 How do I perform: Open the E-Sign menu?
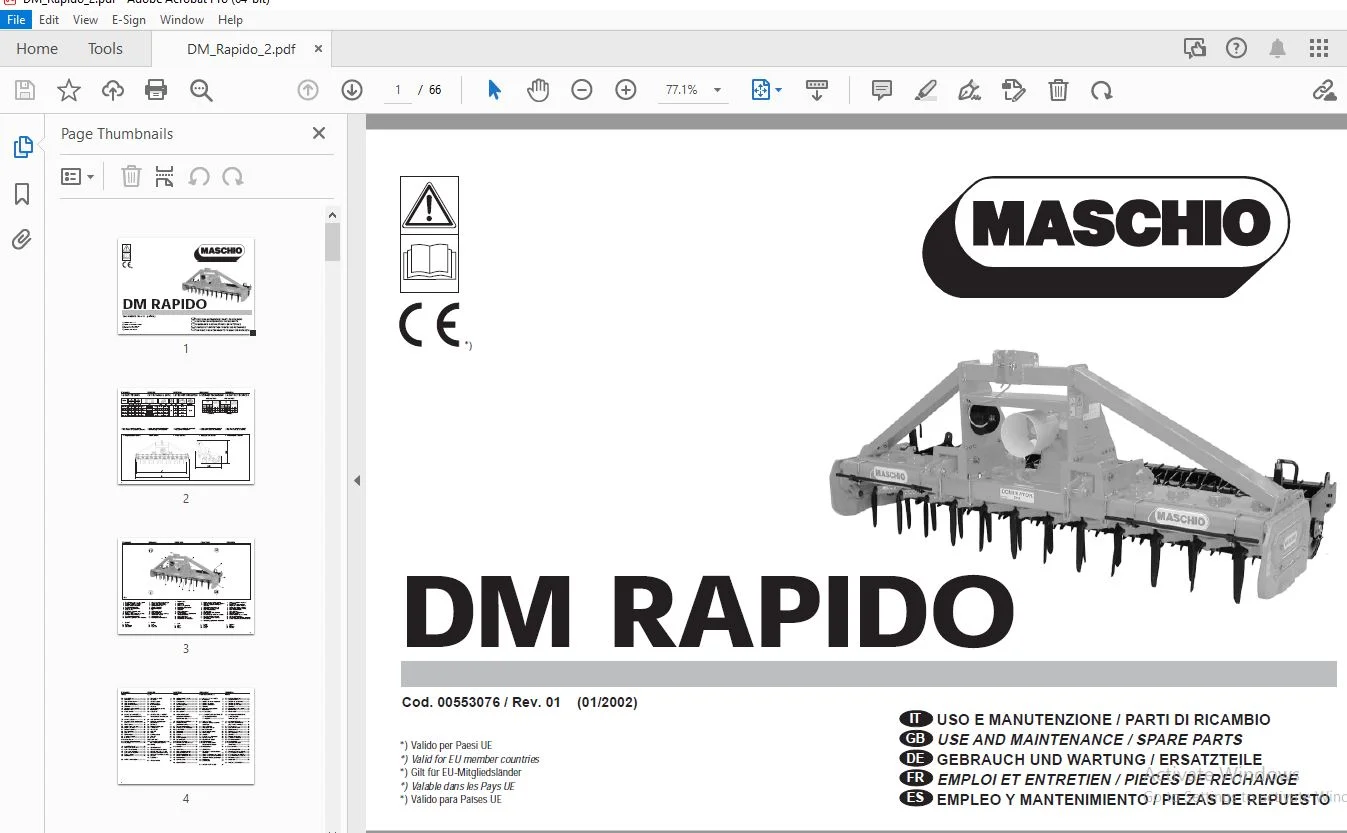pos(129,19)
